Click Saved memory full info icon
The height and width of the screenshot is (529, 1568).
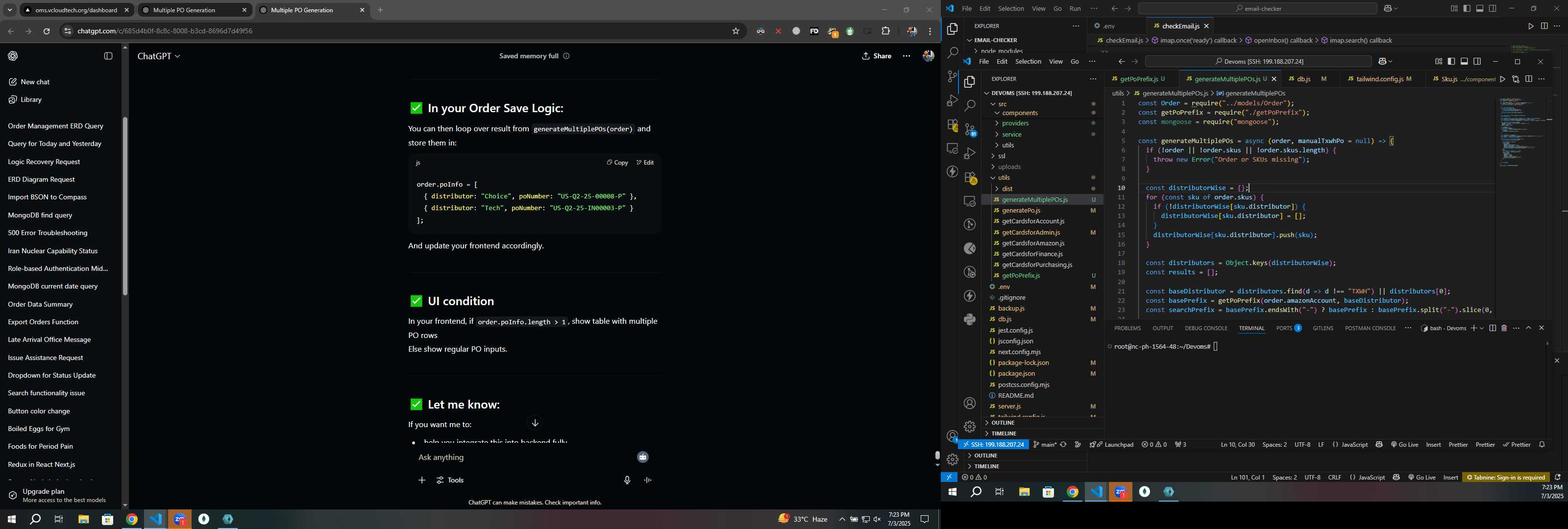tap(566, 56)
